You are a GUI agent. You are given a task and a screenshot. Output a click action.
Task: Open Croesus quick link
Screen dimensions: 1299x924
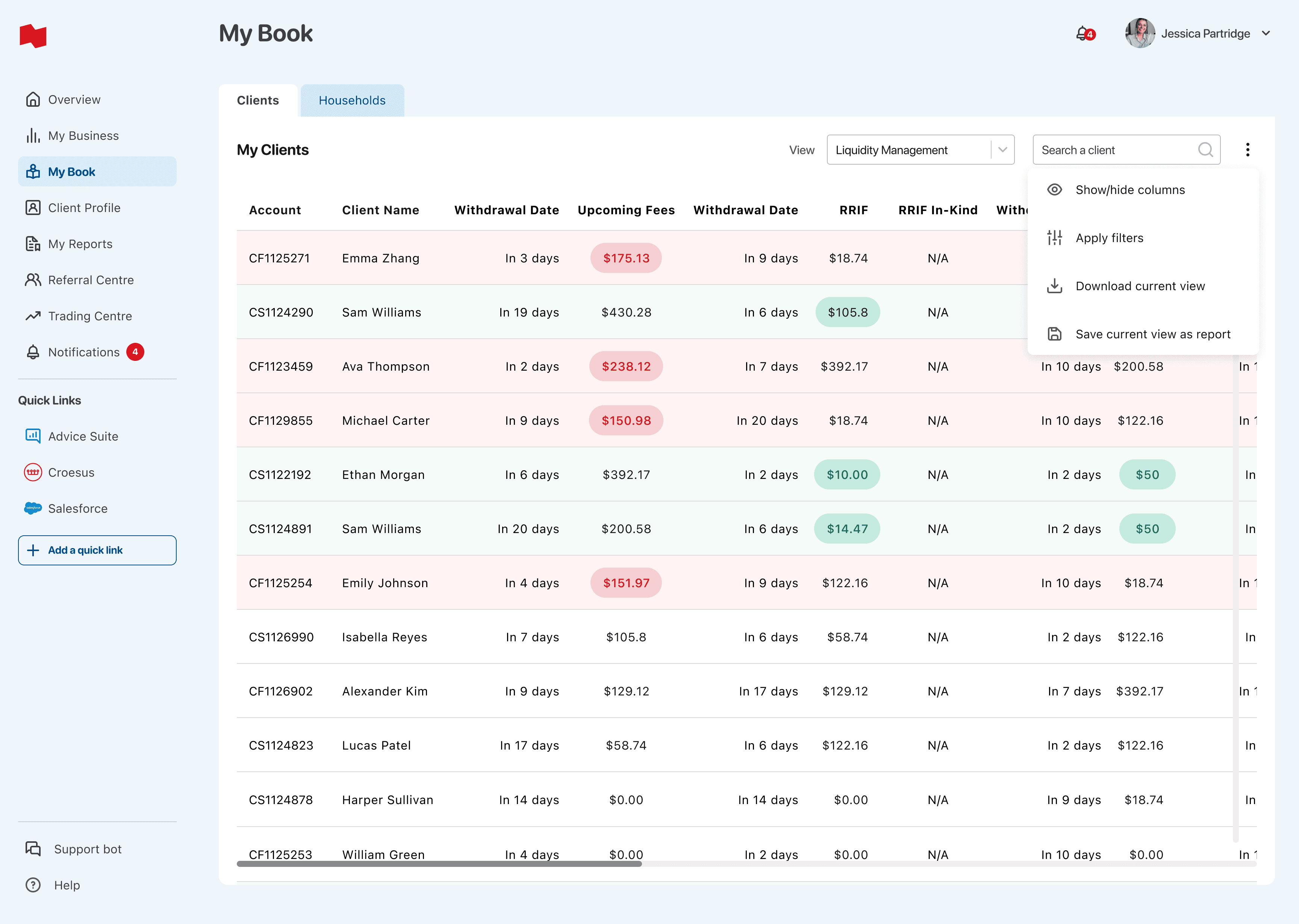tap(71, 472)
